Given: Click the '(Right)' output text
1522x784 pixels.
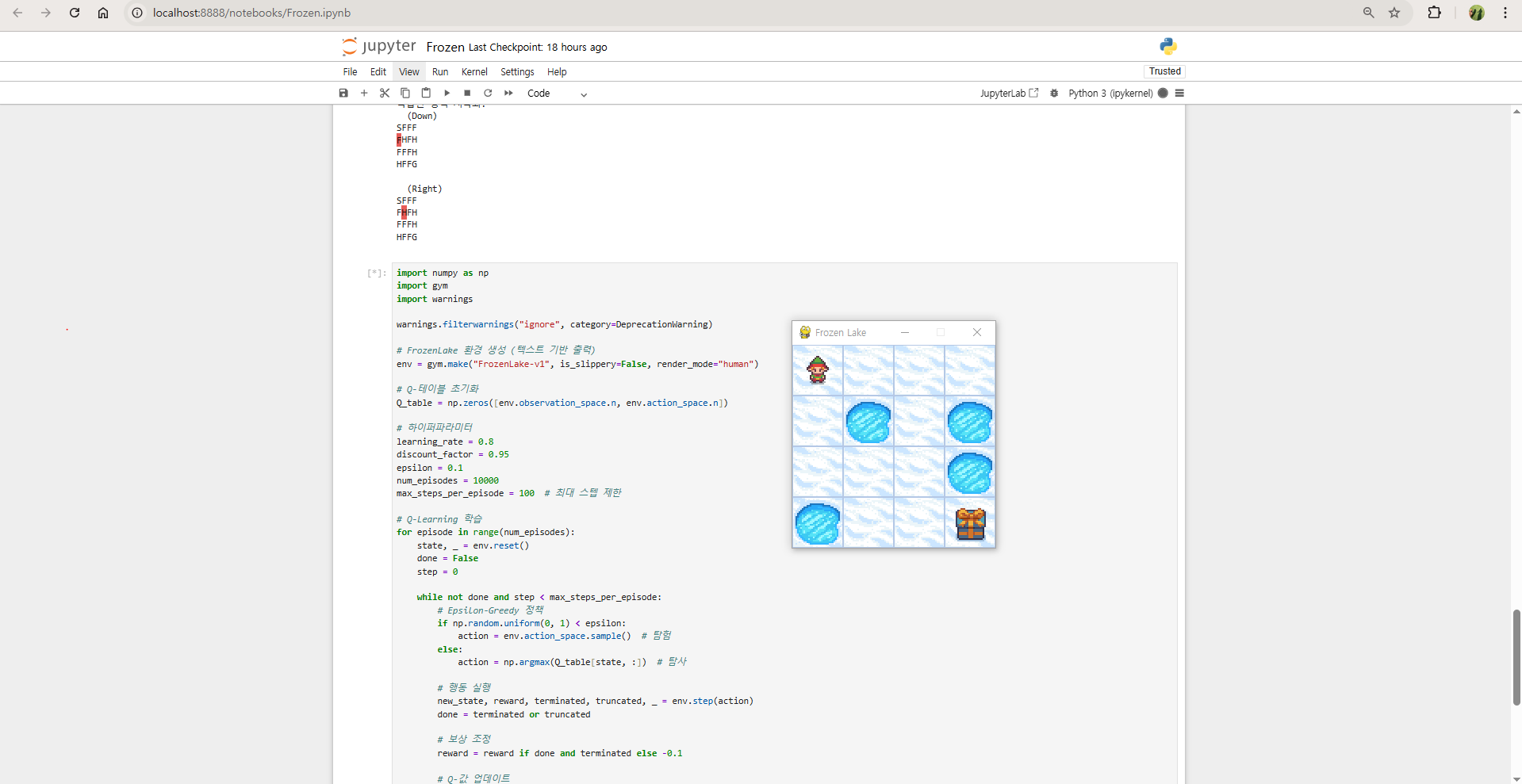Looking at the screenshot, I should pos(425,189).
